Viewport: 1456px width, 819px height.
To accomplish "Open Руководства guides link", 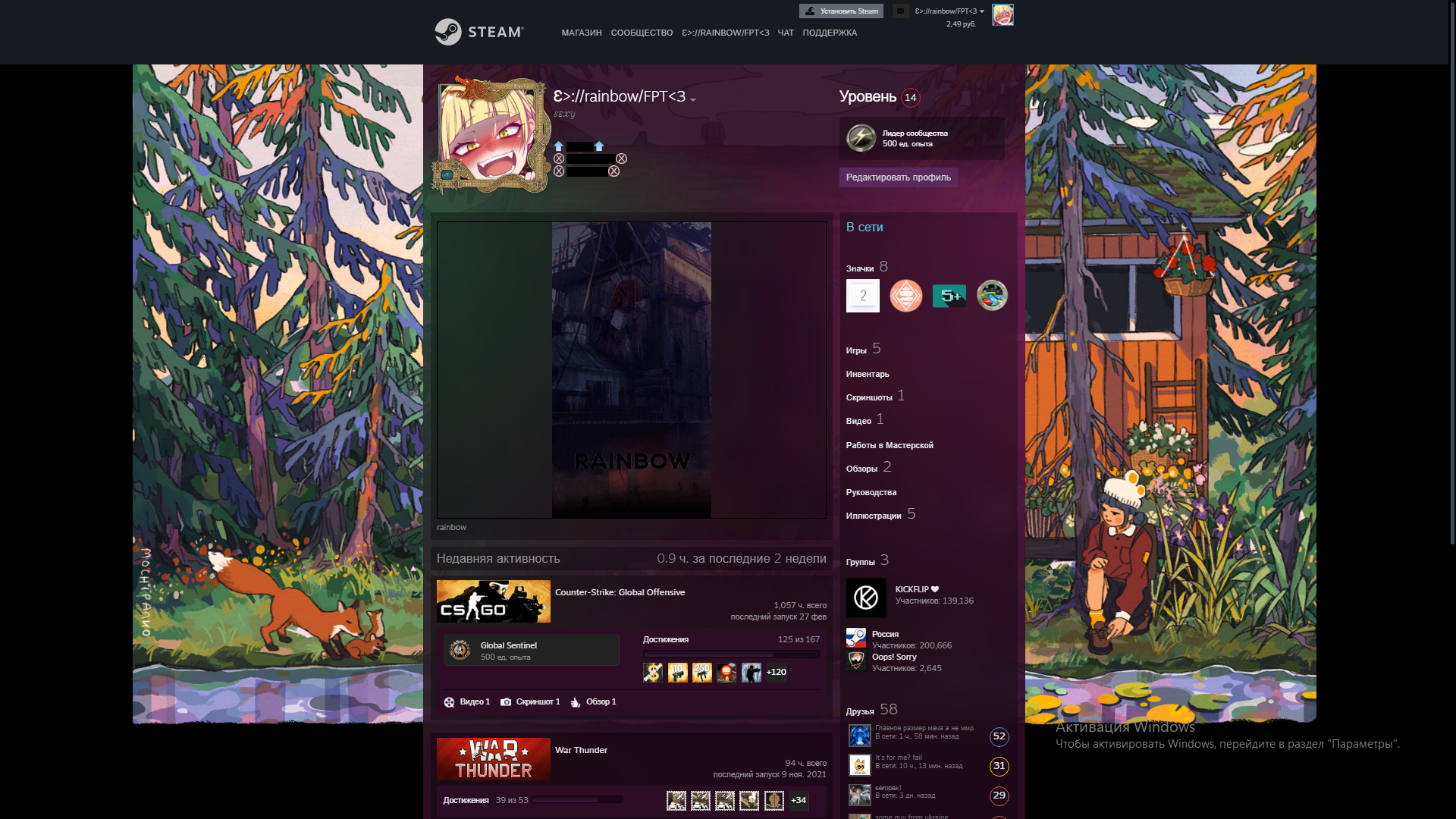I will click(x=871, y=492).
